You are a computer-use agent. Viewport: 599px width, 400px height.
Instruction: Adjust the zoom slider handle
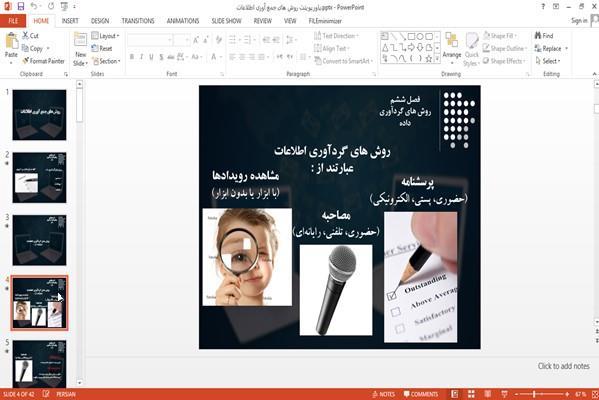click(x=534, y=394)
